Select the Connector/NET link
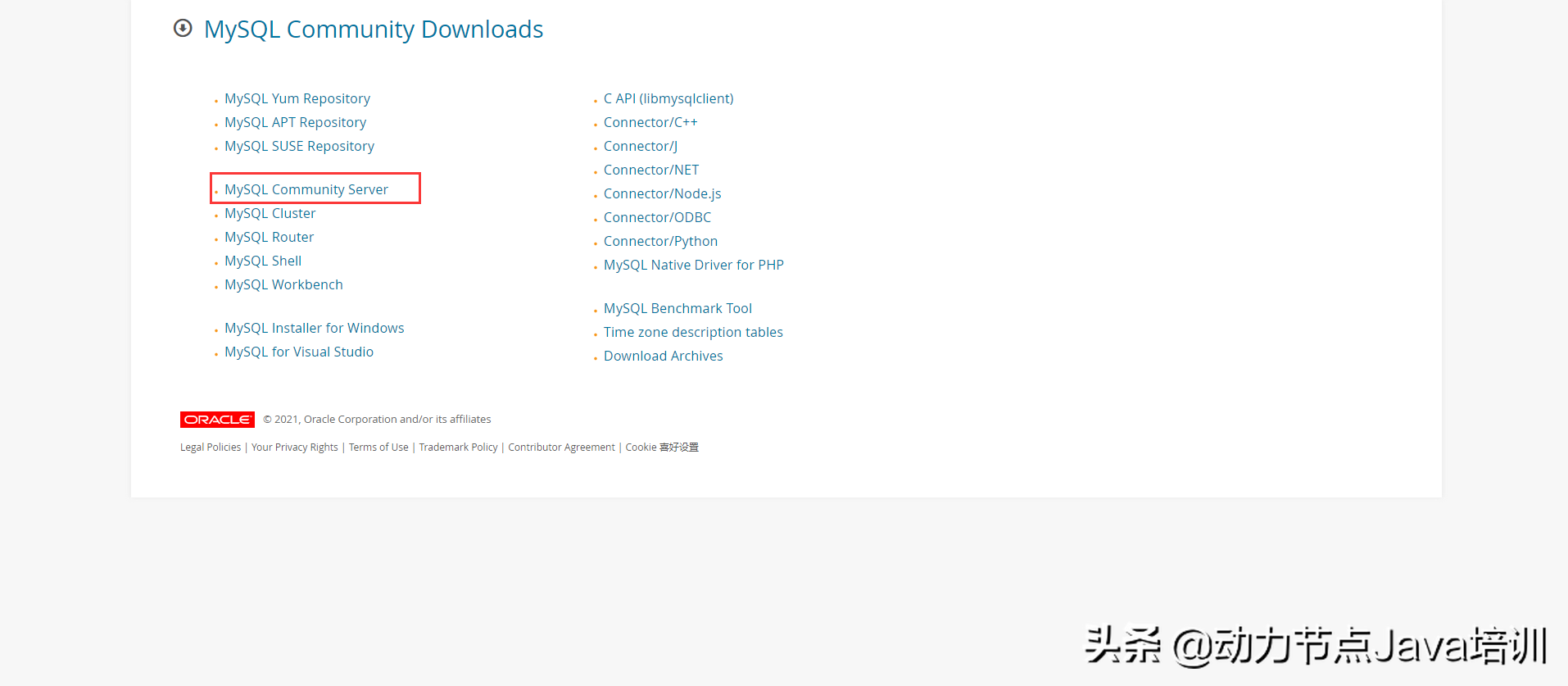1568x686 pixels. [x=651, y=170]
